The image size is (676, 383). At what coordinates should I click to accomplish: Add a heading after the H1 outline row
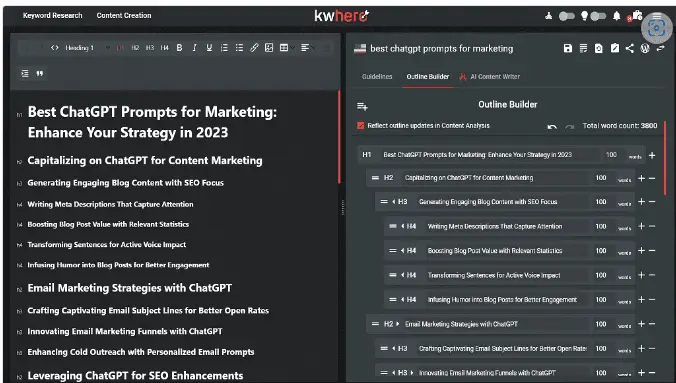[652, 155]
